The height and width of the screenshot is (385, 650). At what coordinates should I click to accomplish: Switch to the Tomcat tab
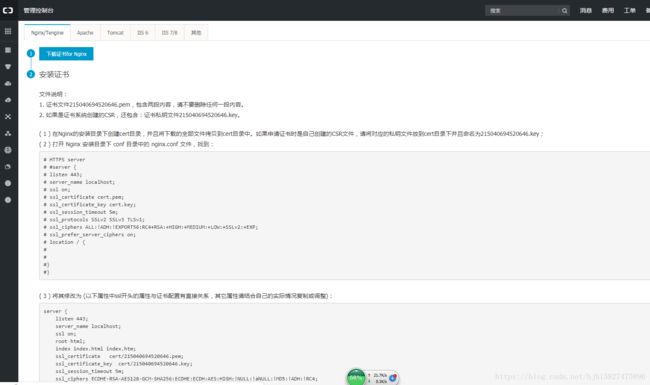[115, 32]
